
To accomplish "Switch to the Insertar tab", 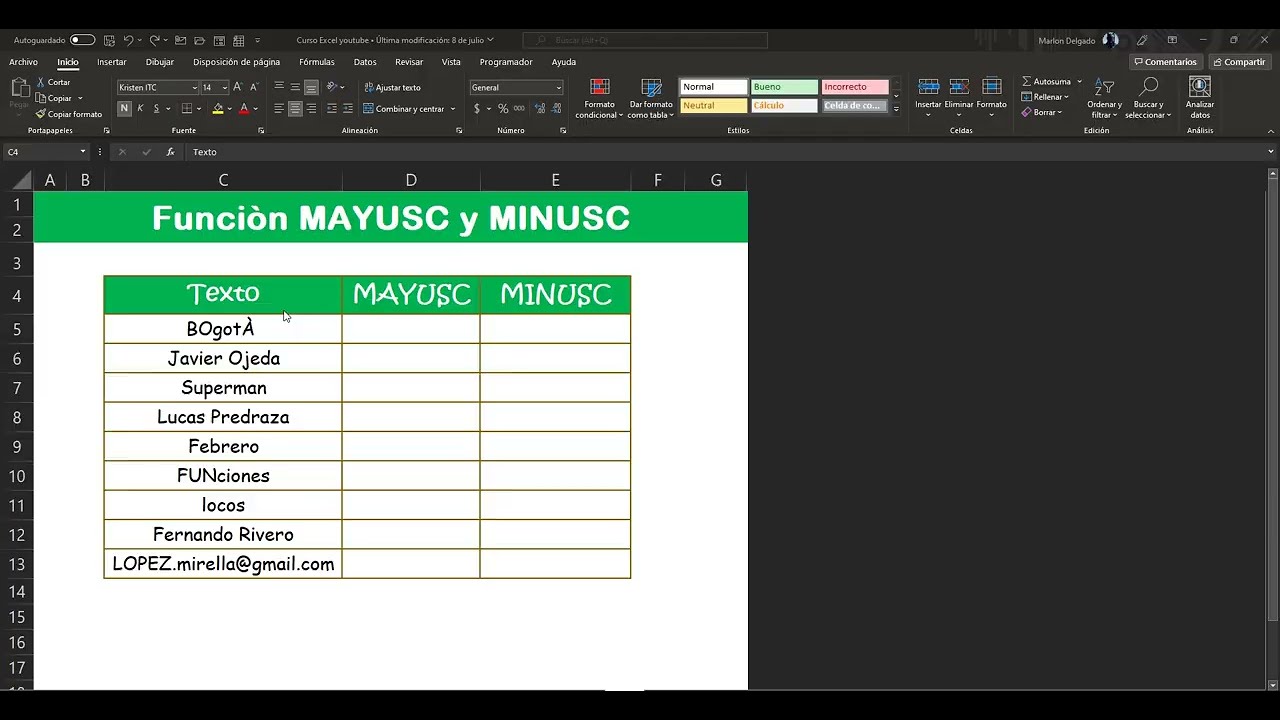I will 111,62.
